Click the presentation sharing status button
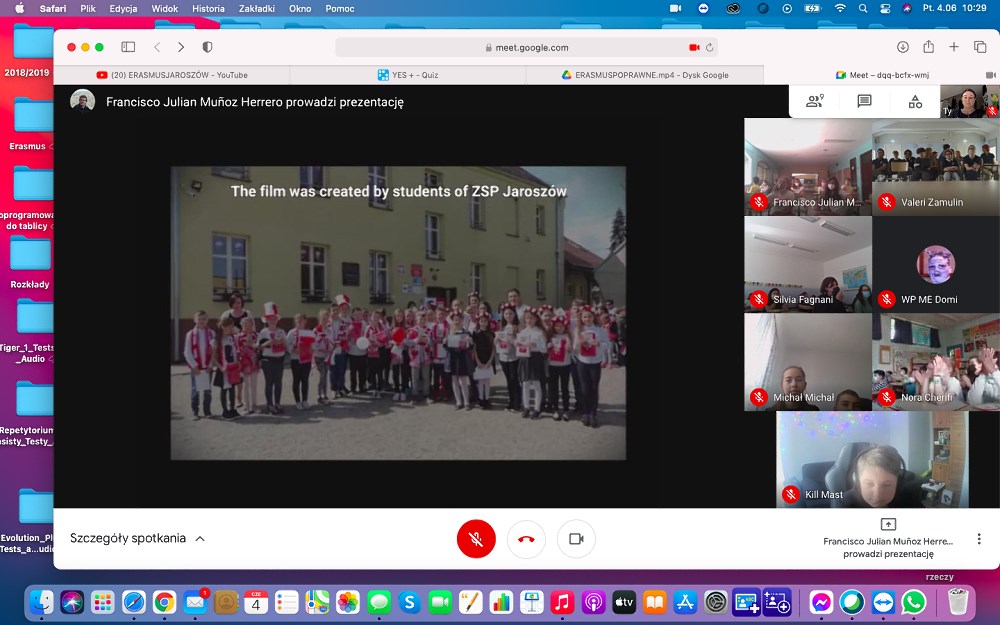Screen dimensions: 1000x625 pos(888,539)
